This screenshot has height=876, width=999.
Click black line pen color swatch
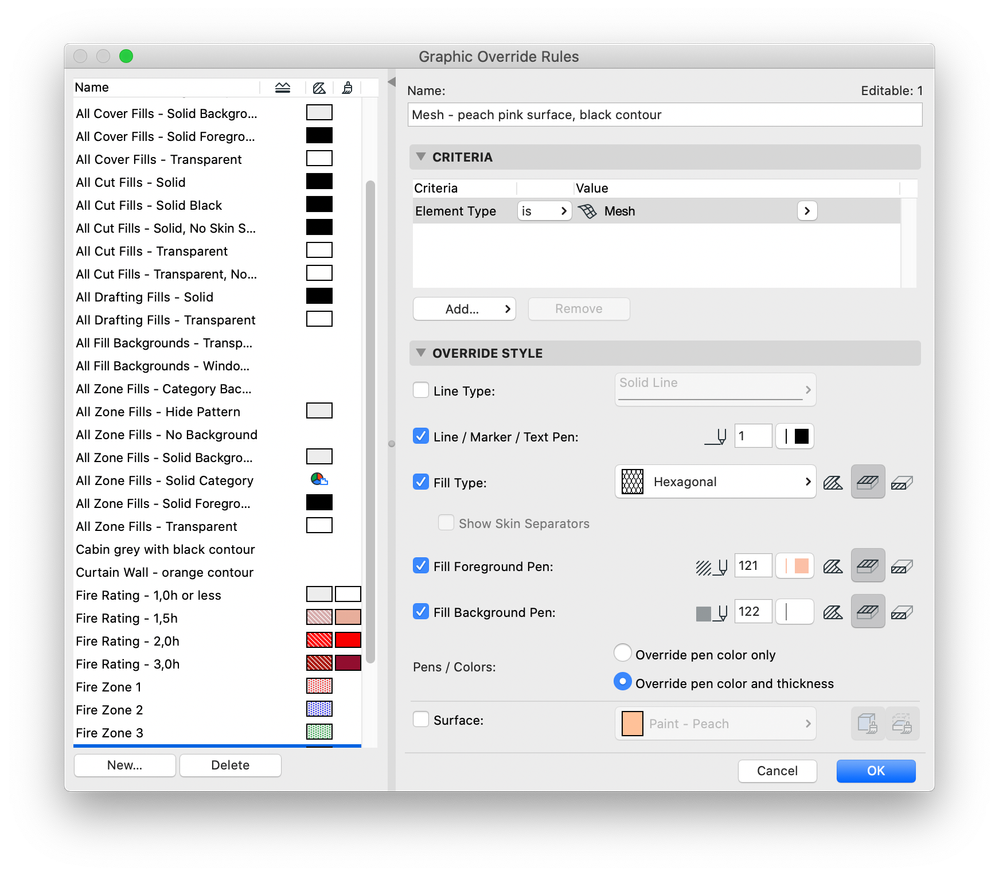794,436
